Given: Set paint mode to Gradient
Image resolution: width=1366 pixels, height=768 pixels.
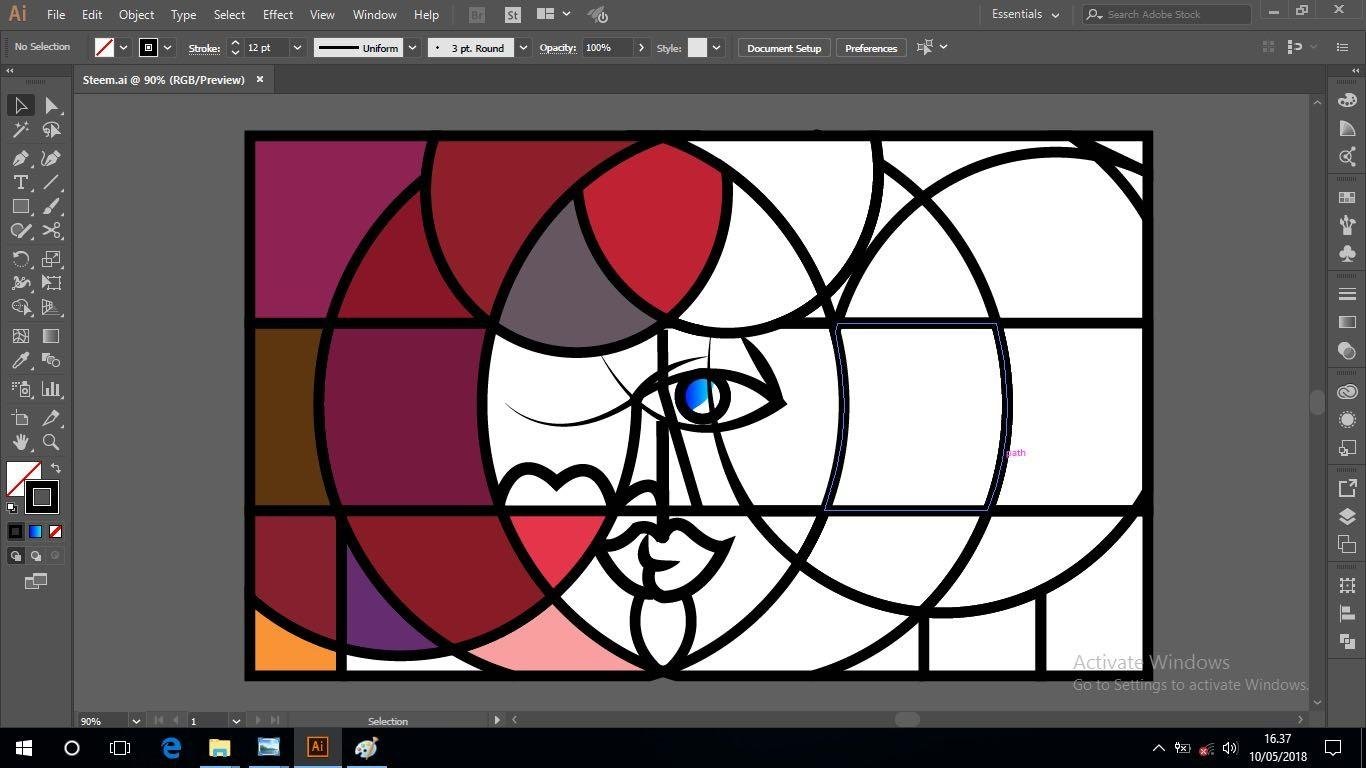Looking at the screenshot, I should [x=36, y=531].
